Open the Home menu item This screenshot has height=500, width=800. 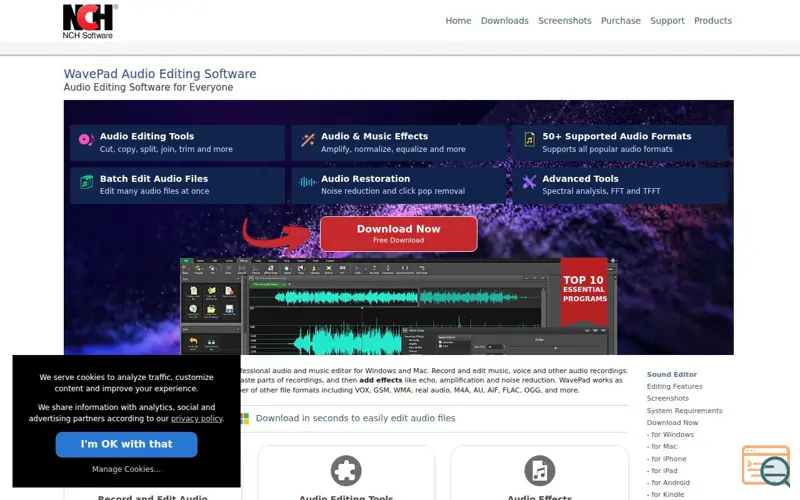coord(458,21)
